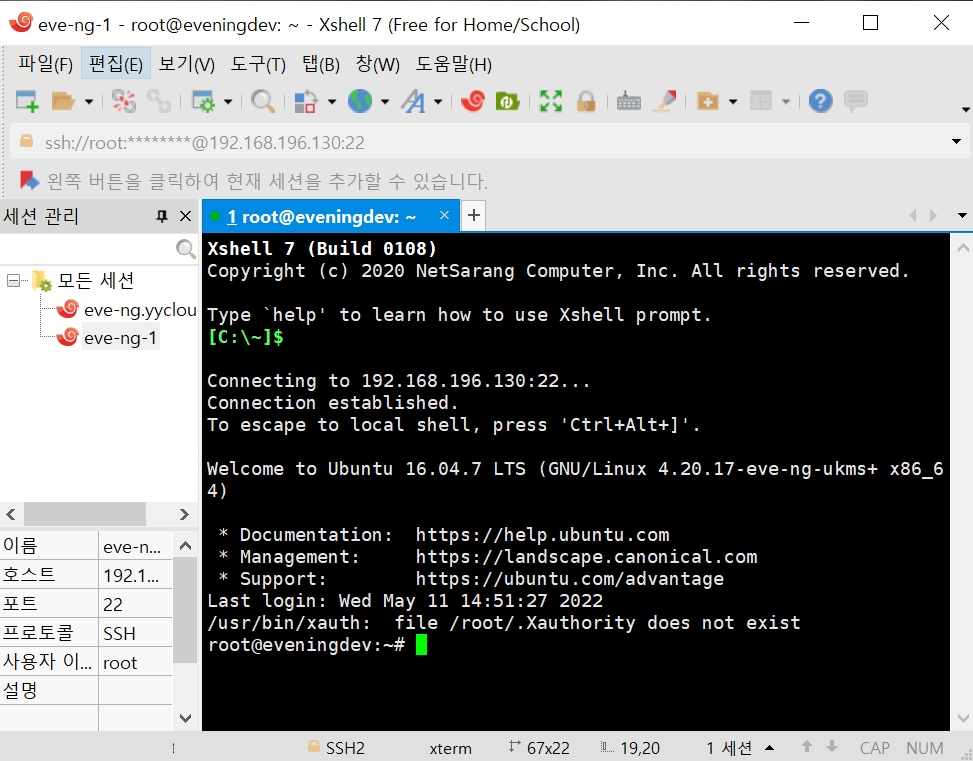Open the dropdown beside the file transfer icon
The width and height of the screenshot is (973, 761).
(x=332, y=101)
